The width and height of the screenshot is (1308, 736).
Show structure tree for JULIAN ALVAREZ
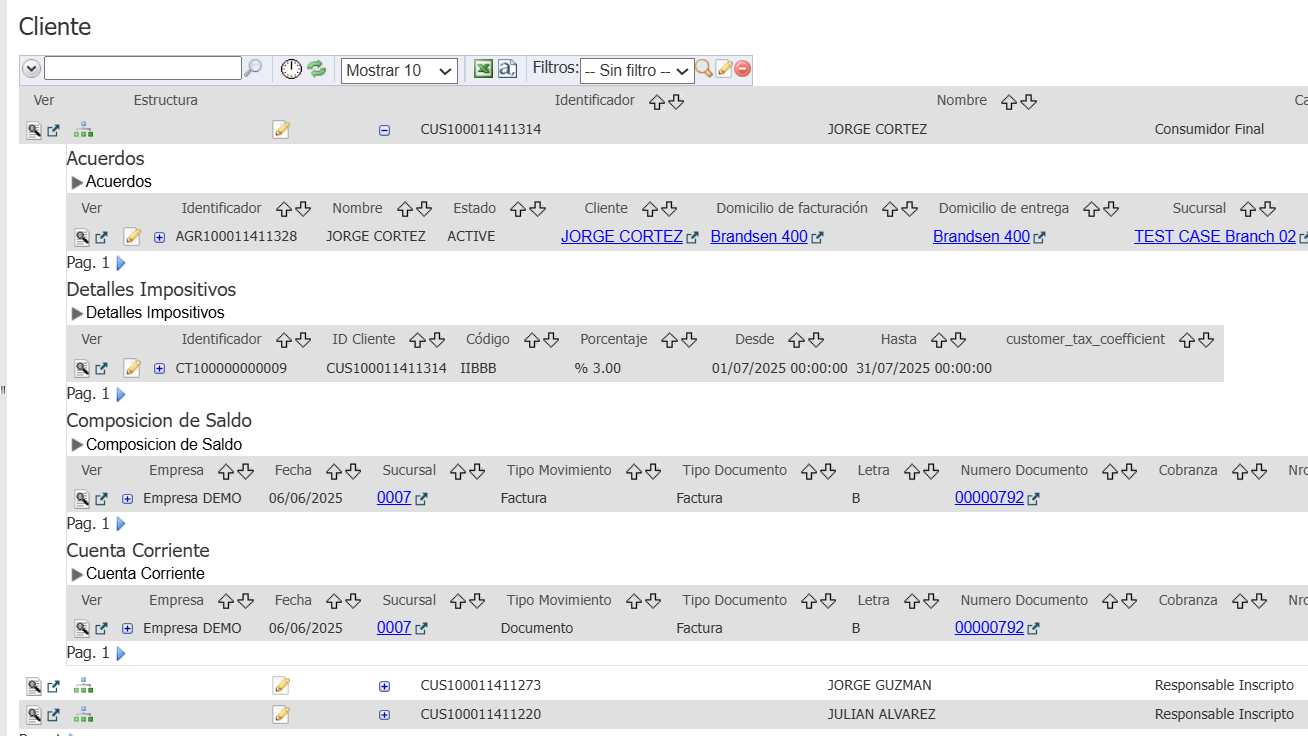click(x=84, y=714)
